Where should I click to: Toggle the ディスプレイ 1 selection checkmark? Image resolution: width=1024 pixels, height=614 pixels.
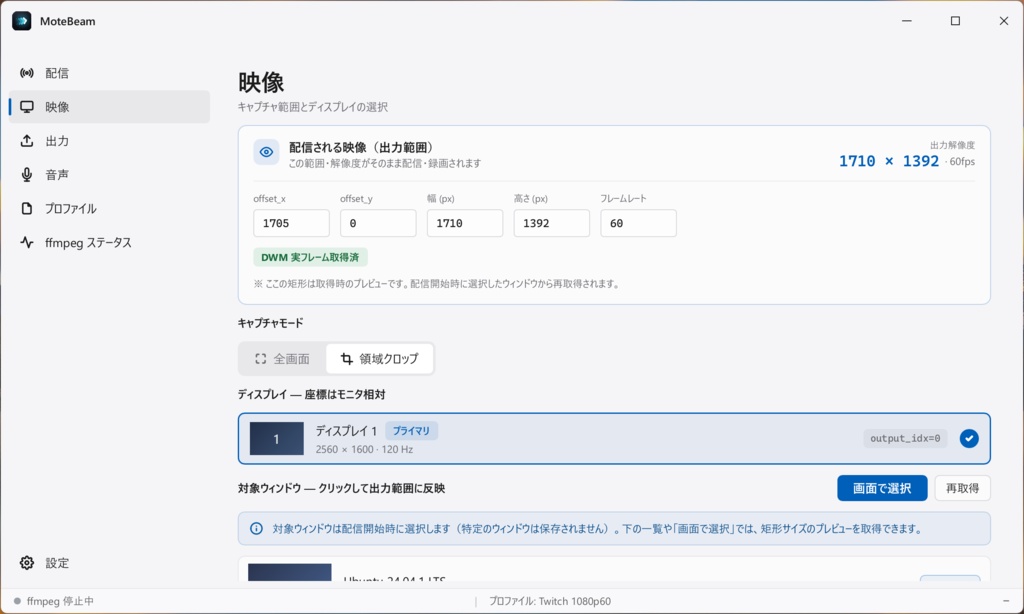(969, 438)
